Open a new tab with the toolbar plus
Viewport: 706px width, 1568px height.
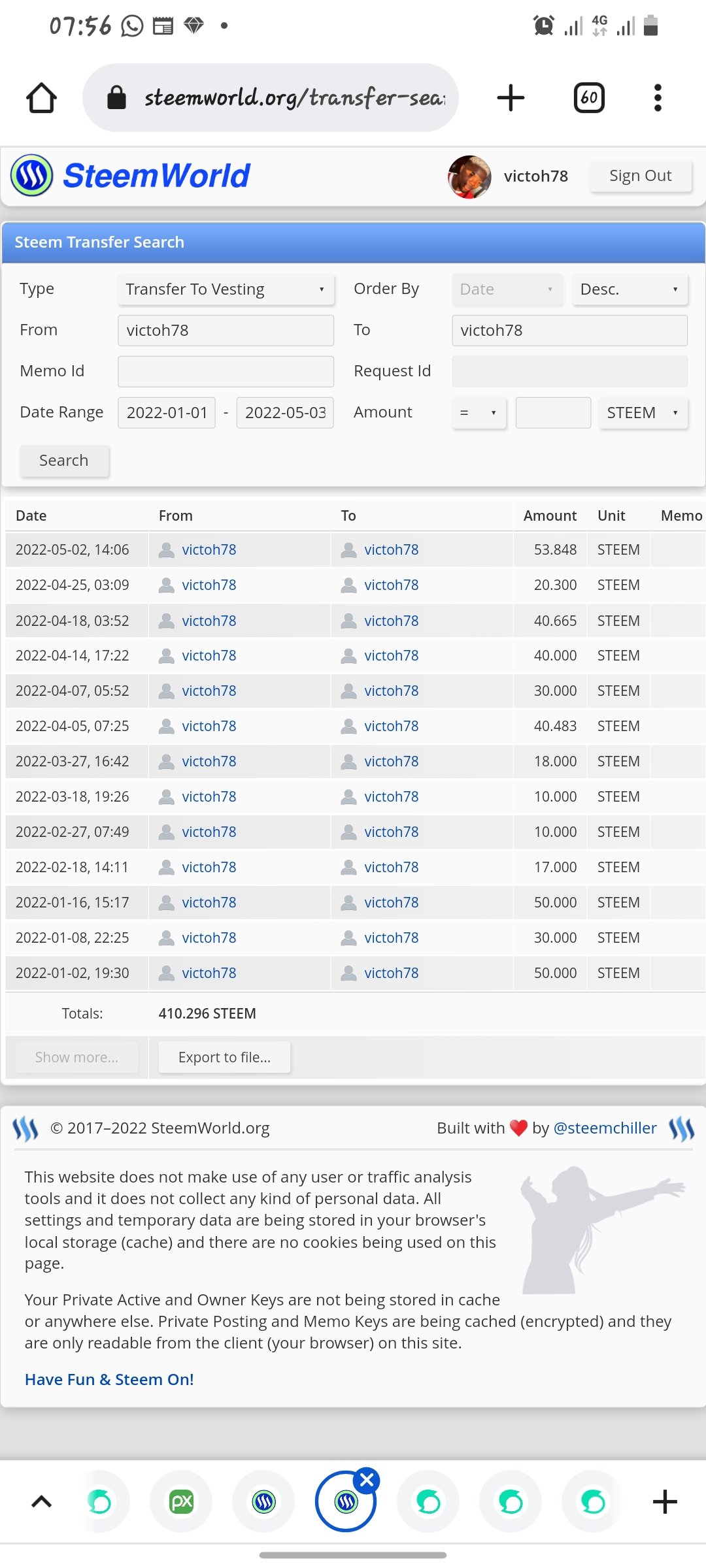click(511, 98)
